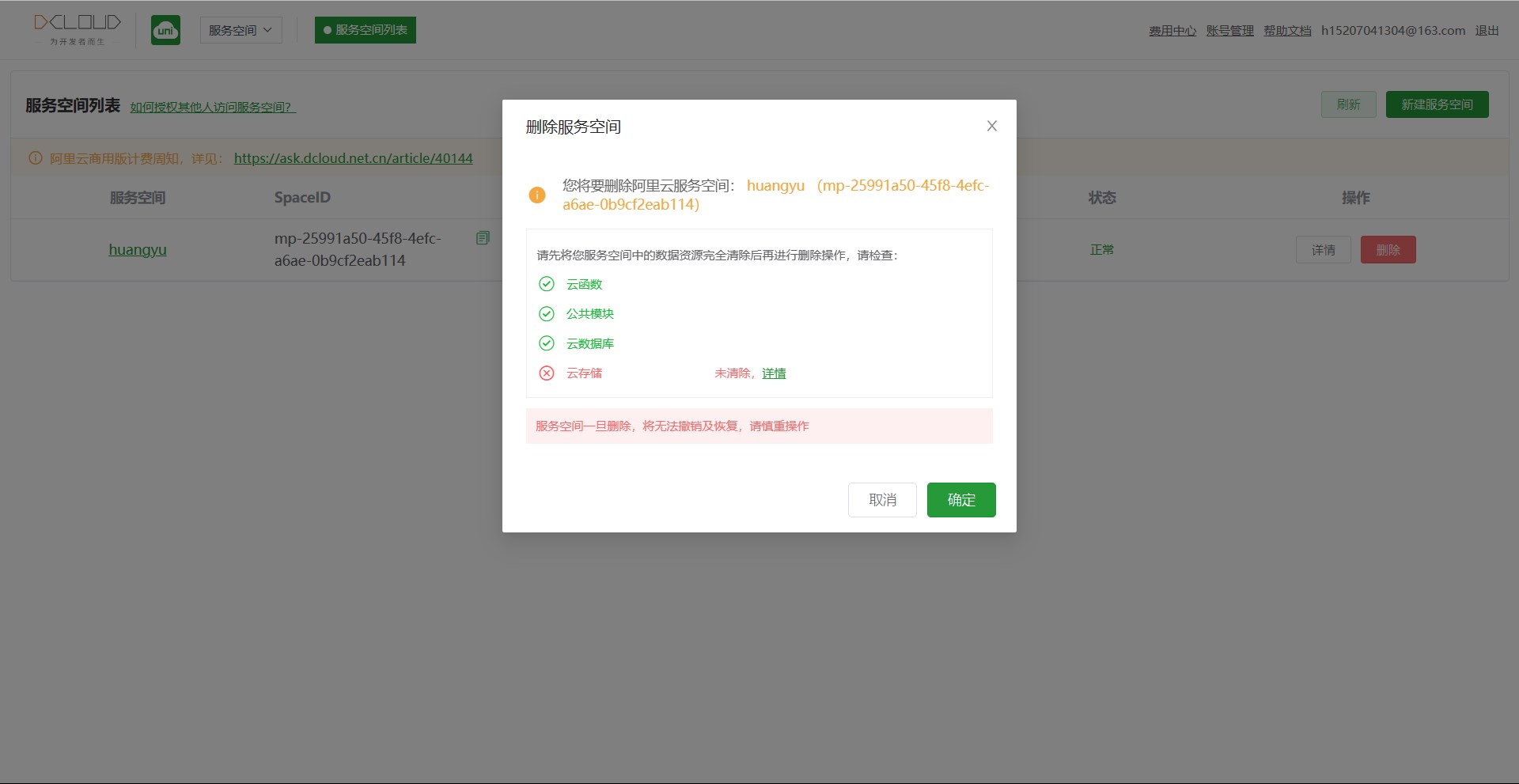The width and height of the screenshot is (1519, 784).
Task: Click the orange notice info icon
Action: click(36, 158)
